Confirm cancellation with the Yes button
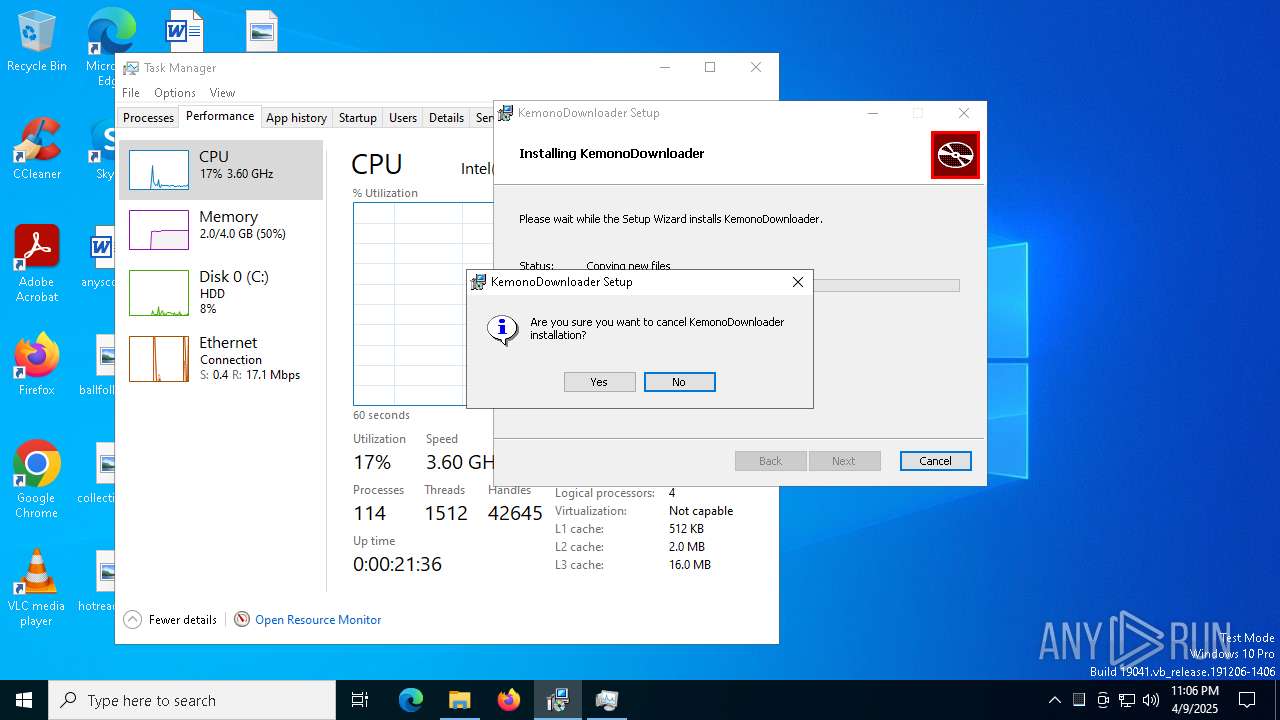The width and height of the screenshot is (1280, 720). [x=599, y=382]
